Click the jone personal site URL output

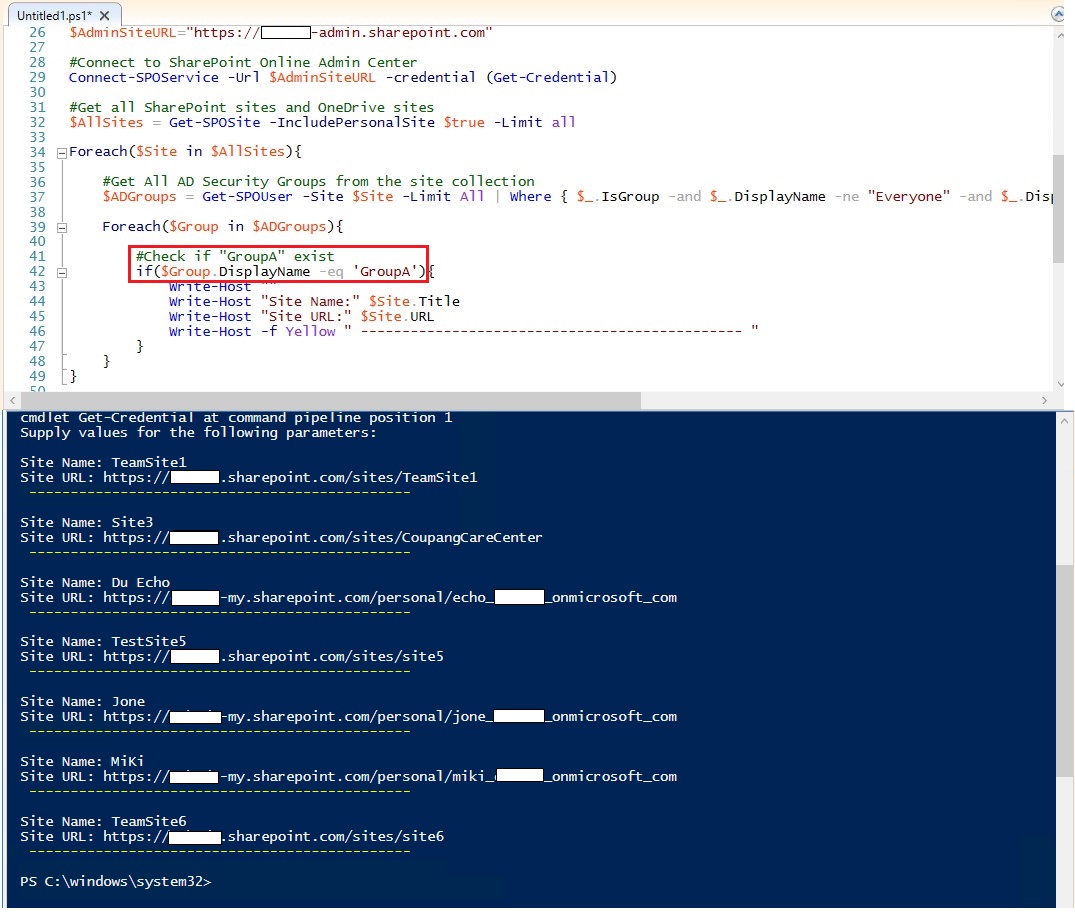[x=348, y=717]
